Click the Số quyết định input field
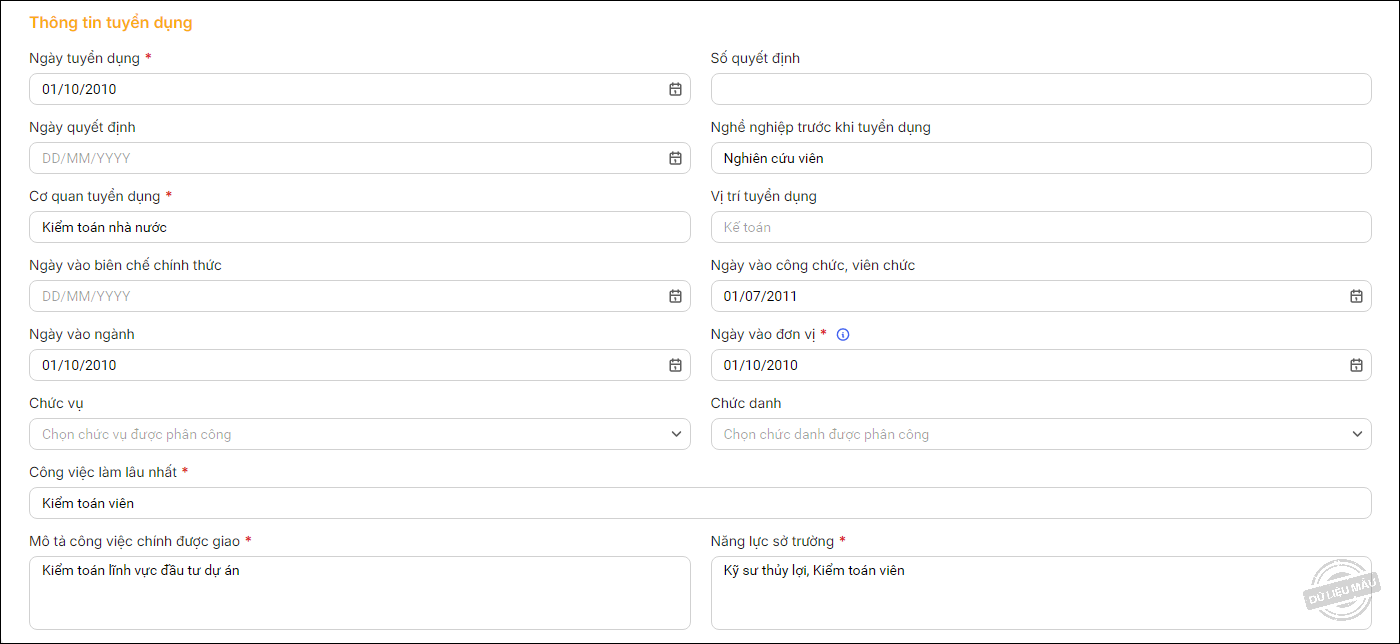The image size is (1400, 644). [1040, 89]
